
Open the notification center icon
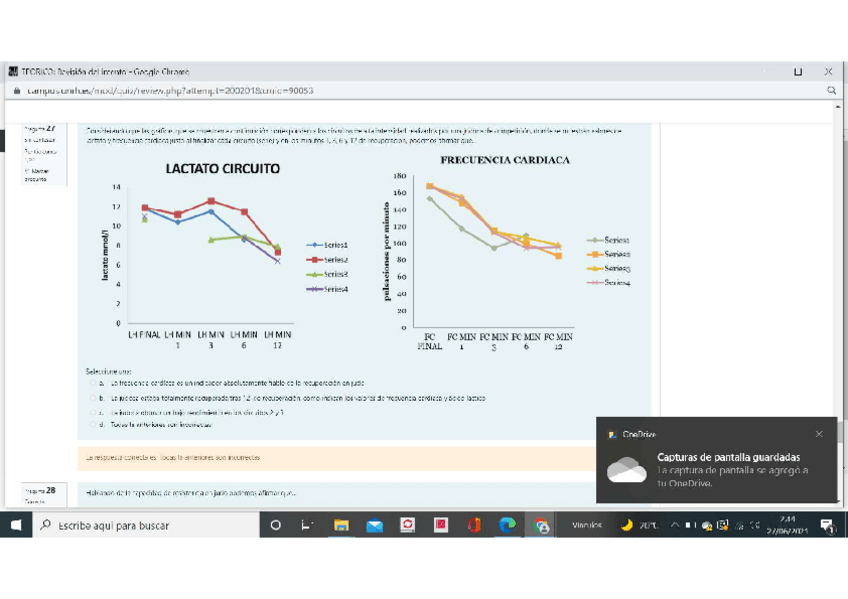click(x=827, y=525)
